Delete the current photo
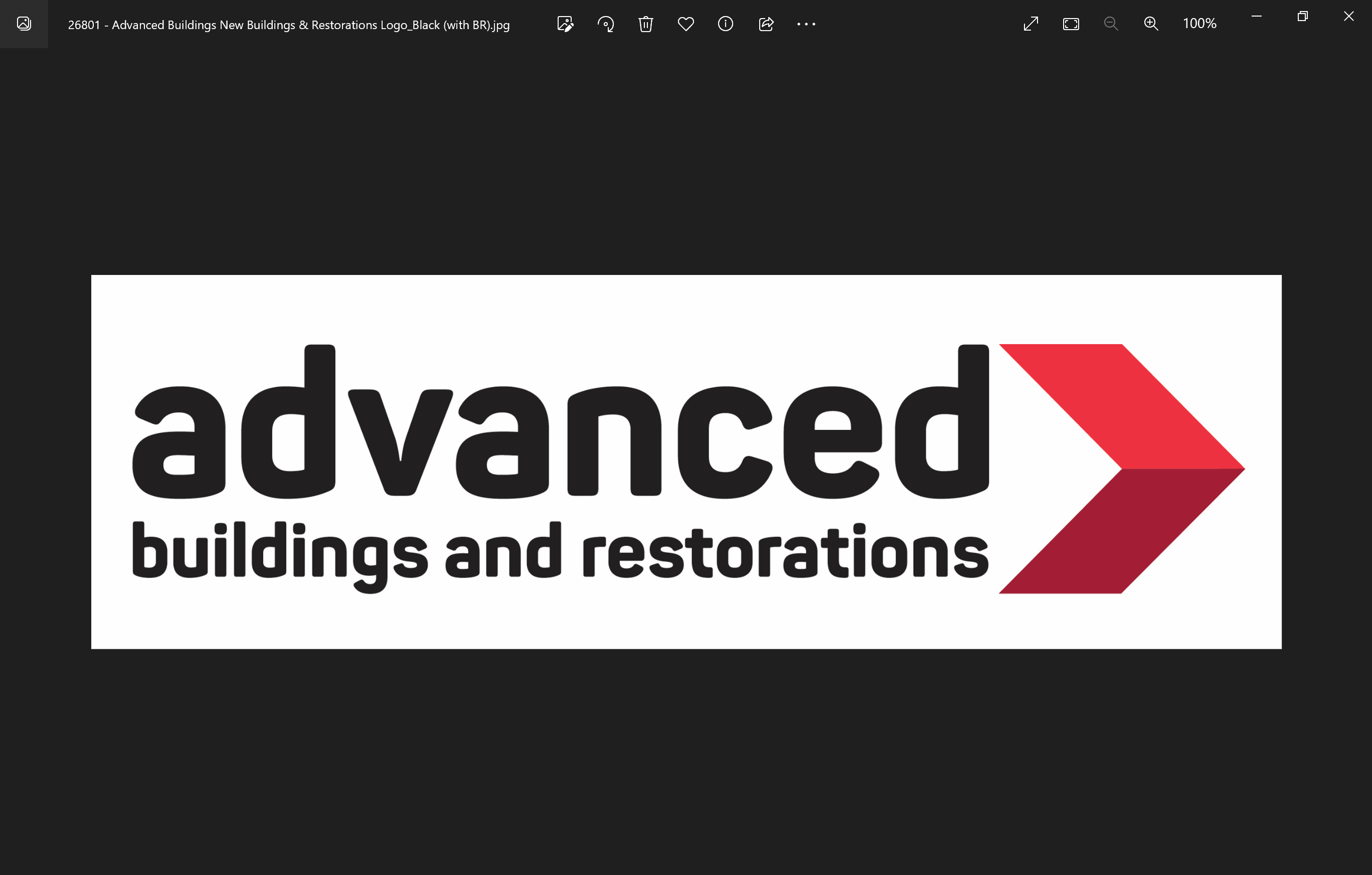Screen dimensions: 1372x875 click(645, 24)
